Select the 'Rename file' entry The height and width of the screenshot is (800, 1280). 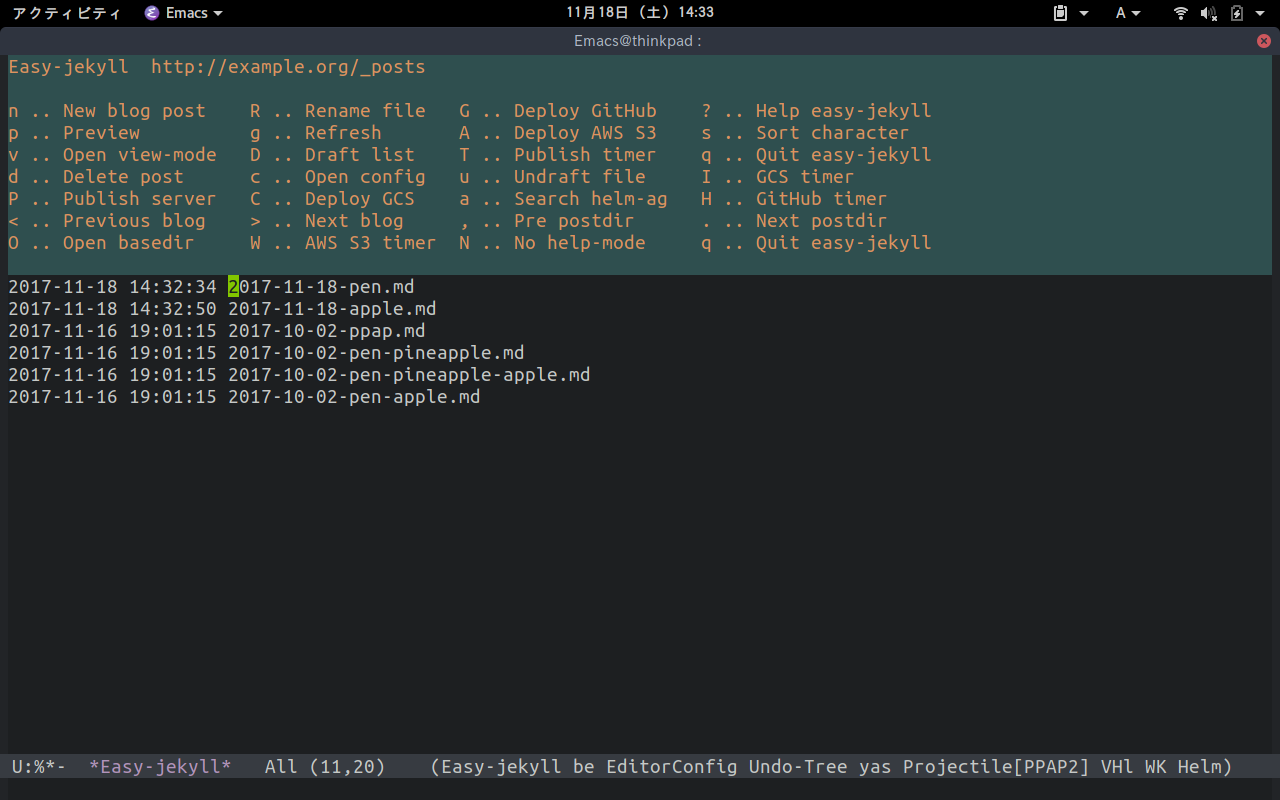point(365,111)
